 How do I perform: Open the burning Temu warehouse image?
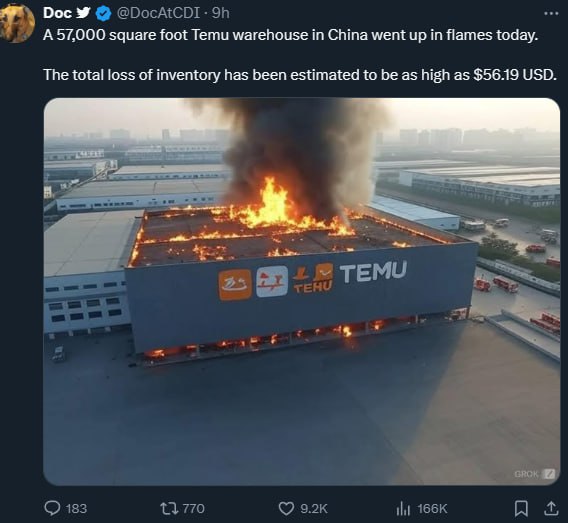click(x=302, y=292)
